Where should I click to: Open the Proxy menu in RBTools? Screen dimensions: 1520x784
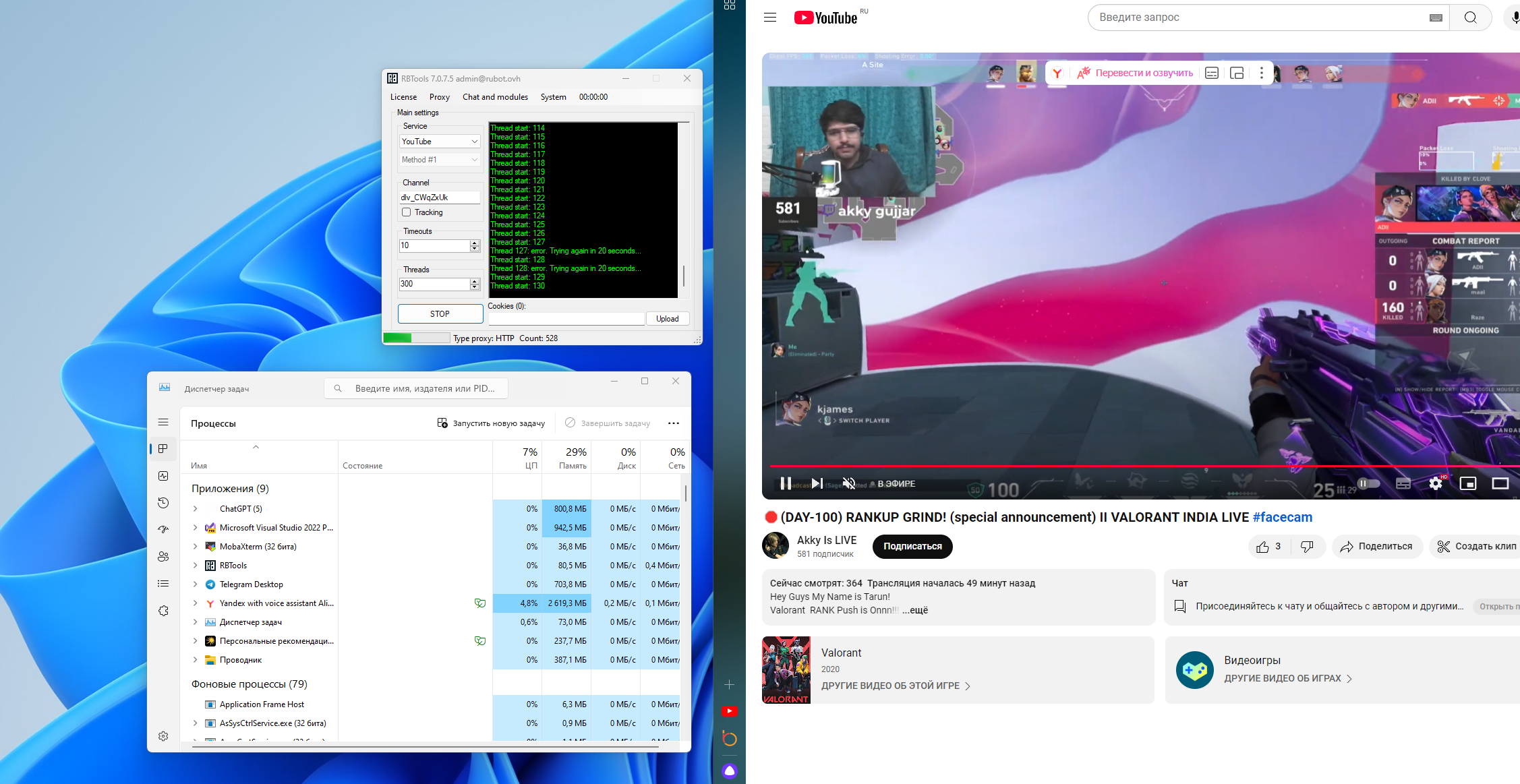[x=439, y=97]
